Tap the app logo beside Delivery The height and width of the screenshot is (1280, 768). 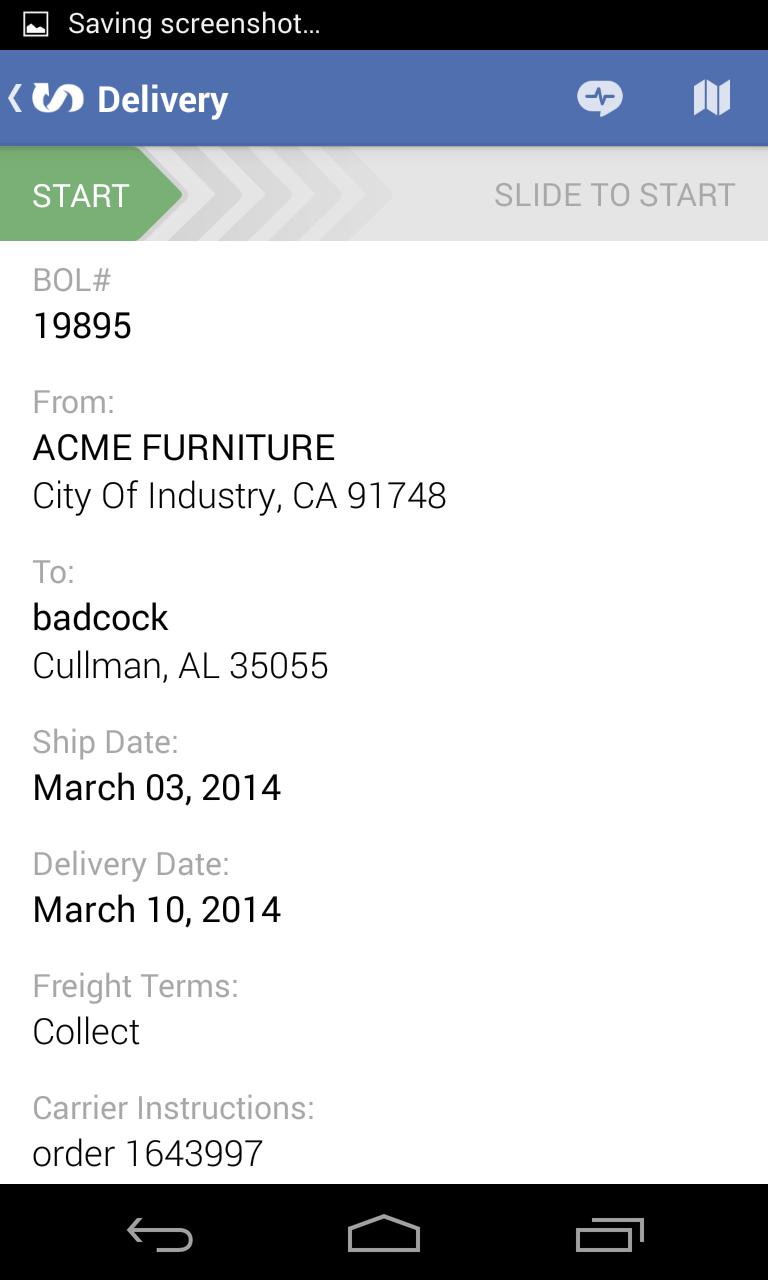pos(58,98)
